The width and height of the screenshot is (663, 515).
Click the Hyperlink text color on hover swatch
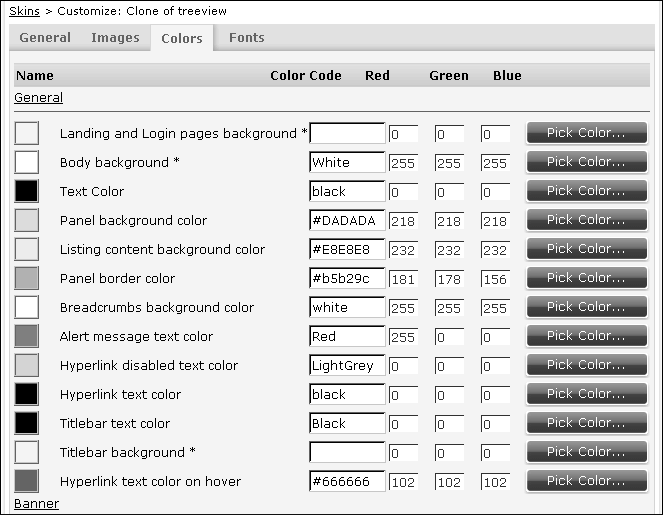point(27,481)
